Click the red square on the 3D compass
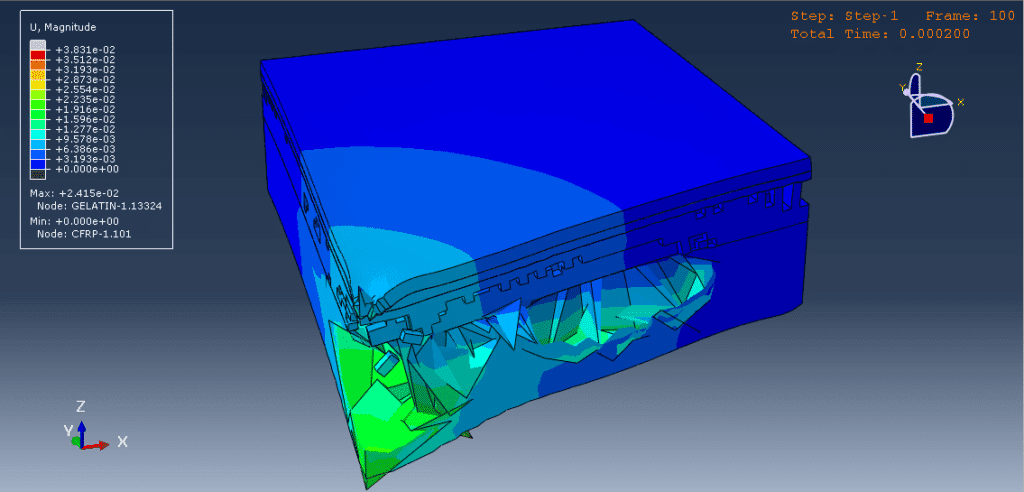 (928, 118)
